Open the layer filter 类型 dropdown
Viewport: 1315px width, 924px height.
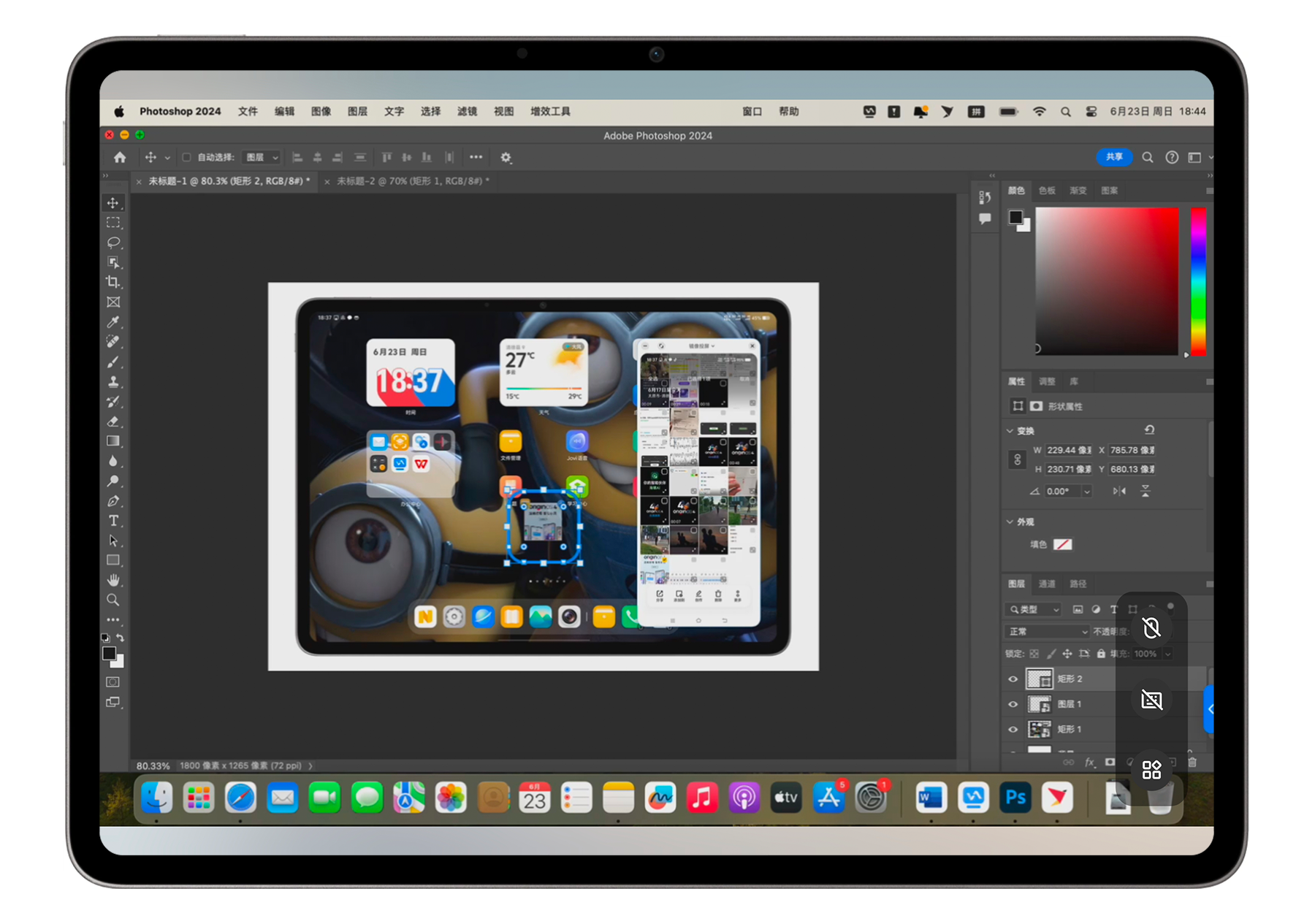[x=1034, y=609]
